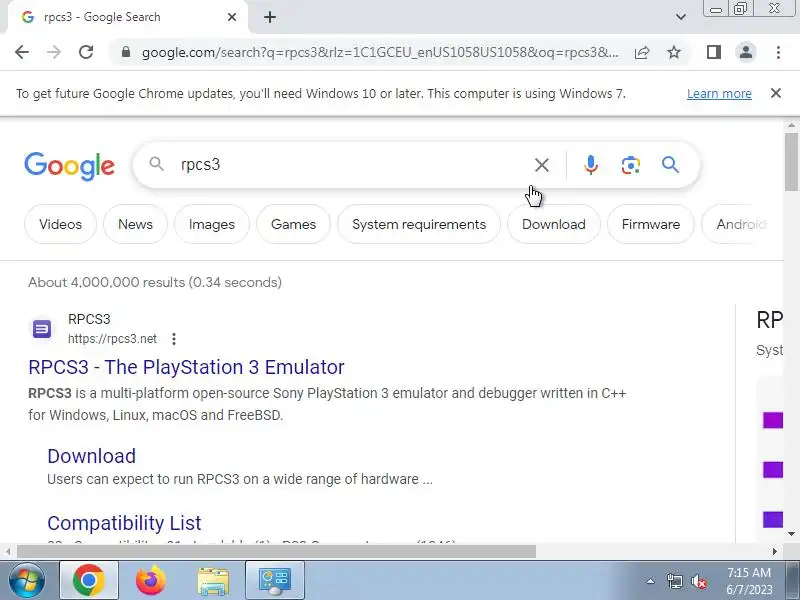The image size is (800, 600).
Task: Dismiss the Chrome update notification bar
Action: tap(776, 93)
